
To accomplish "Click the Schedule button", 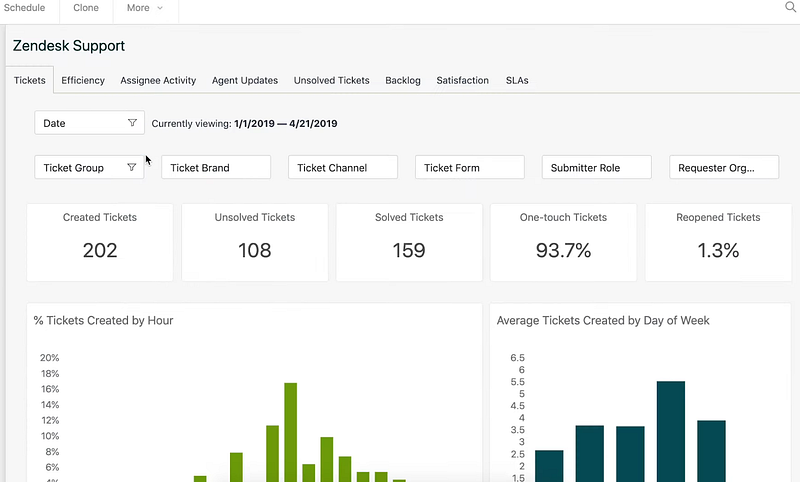I will coord(25,8).
